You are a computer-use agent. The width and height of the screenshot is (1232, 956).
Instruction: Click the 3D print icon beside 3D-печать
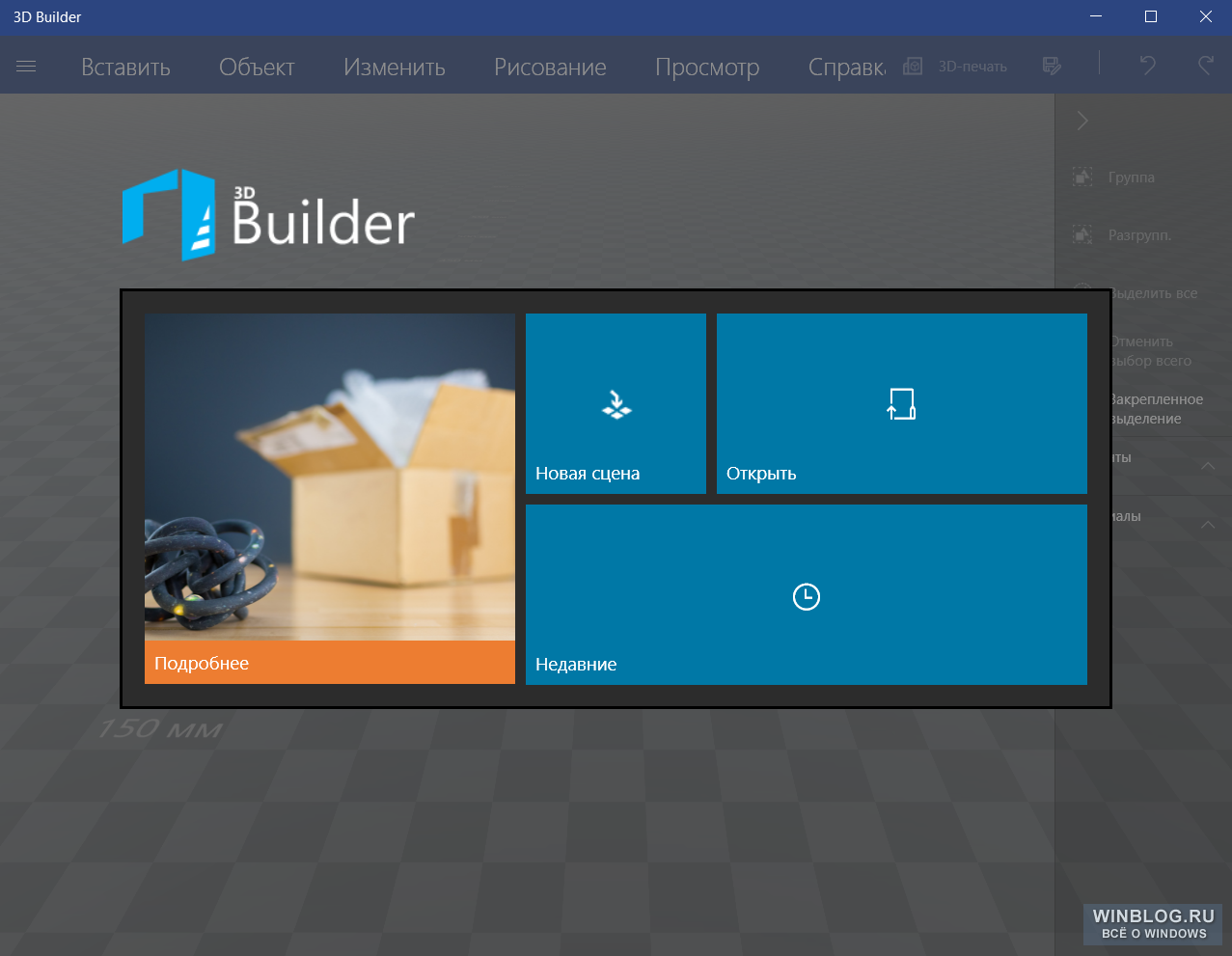913,66
